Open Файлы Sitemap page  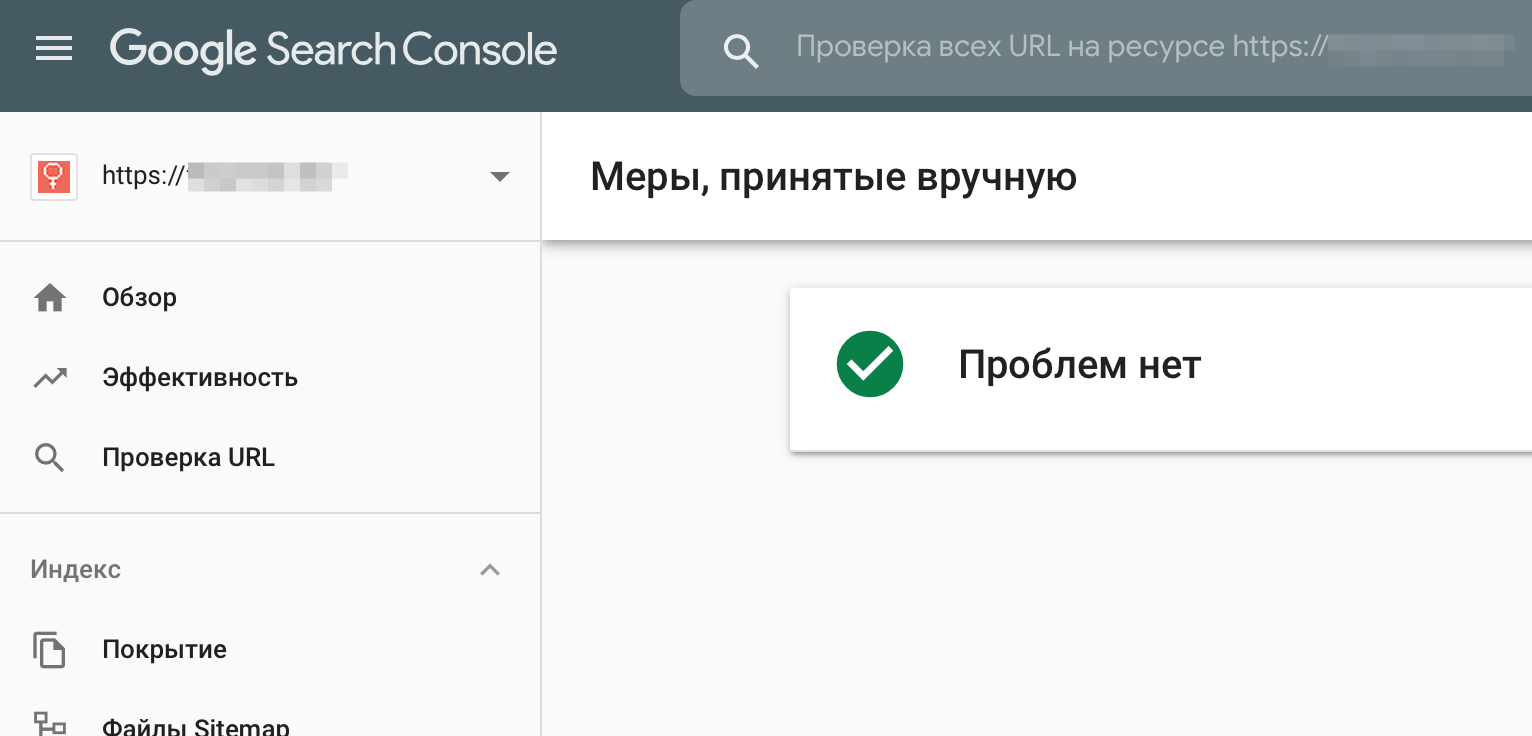pyautogui.click(x=196, y=726)
